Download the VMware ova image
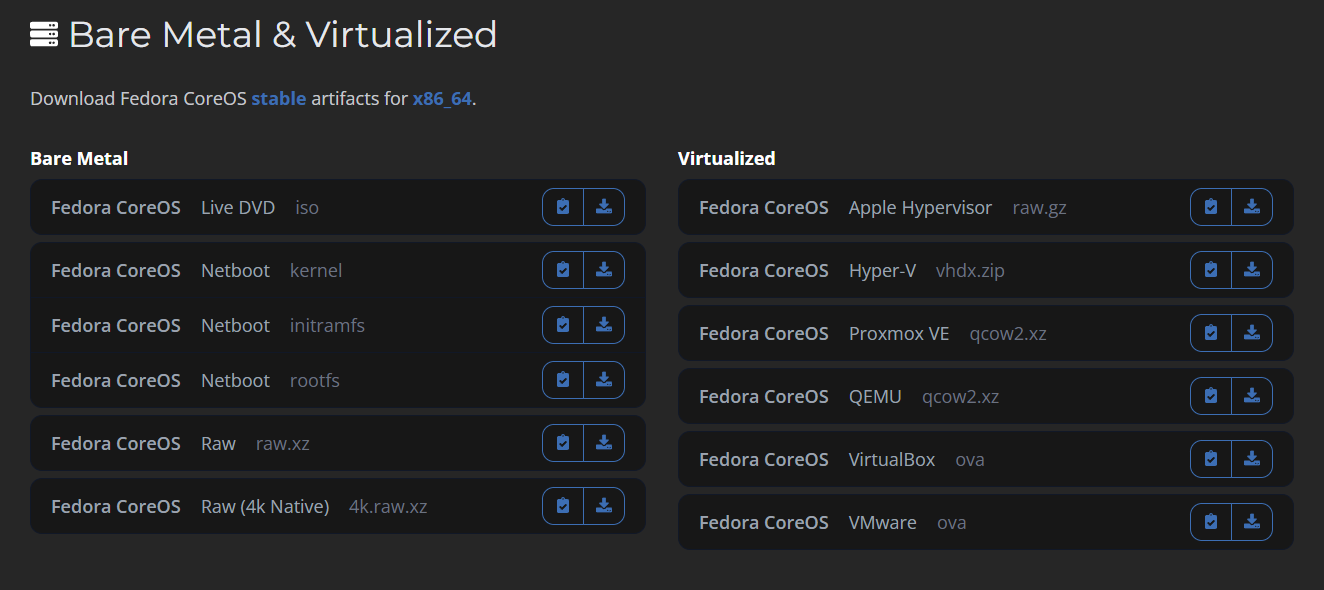The image size is (1324, 590). tap(1252, 522)
